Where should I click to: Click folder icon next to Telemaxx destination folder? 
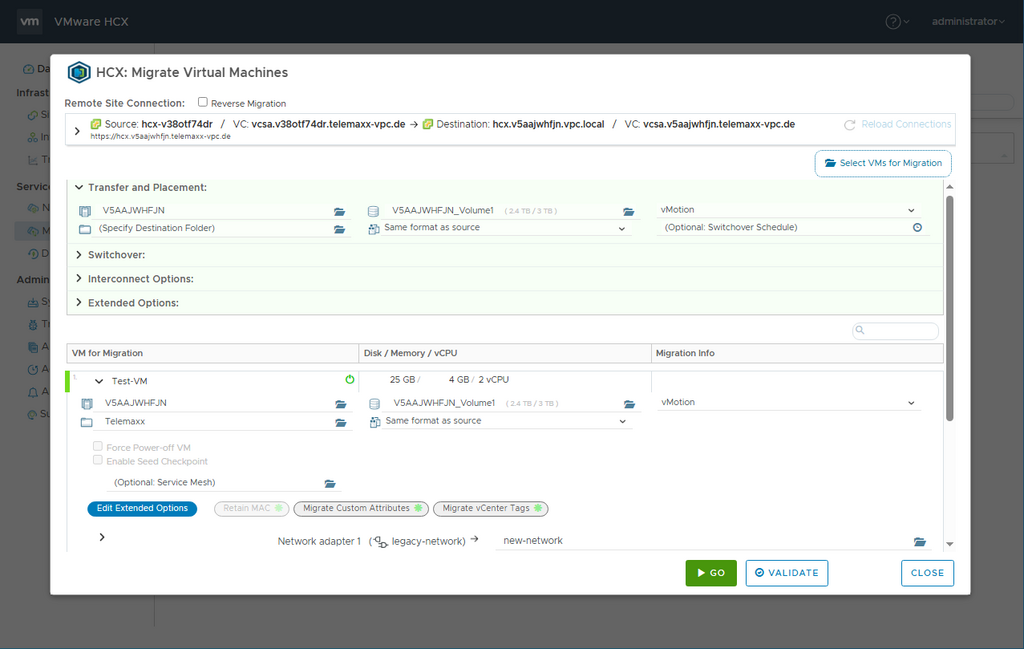click(x=341, y=423)
